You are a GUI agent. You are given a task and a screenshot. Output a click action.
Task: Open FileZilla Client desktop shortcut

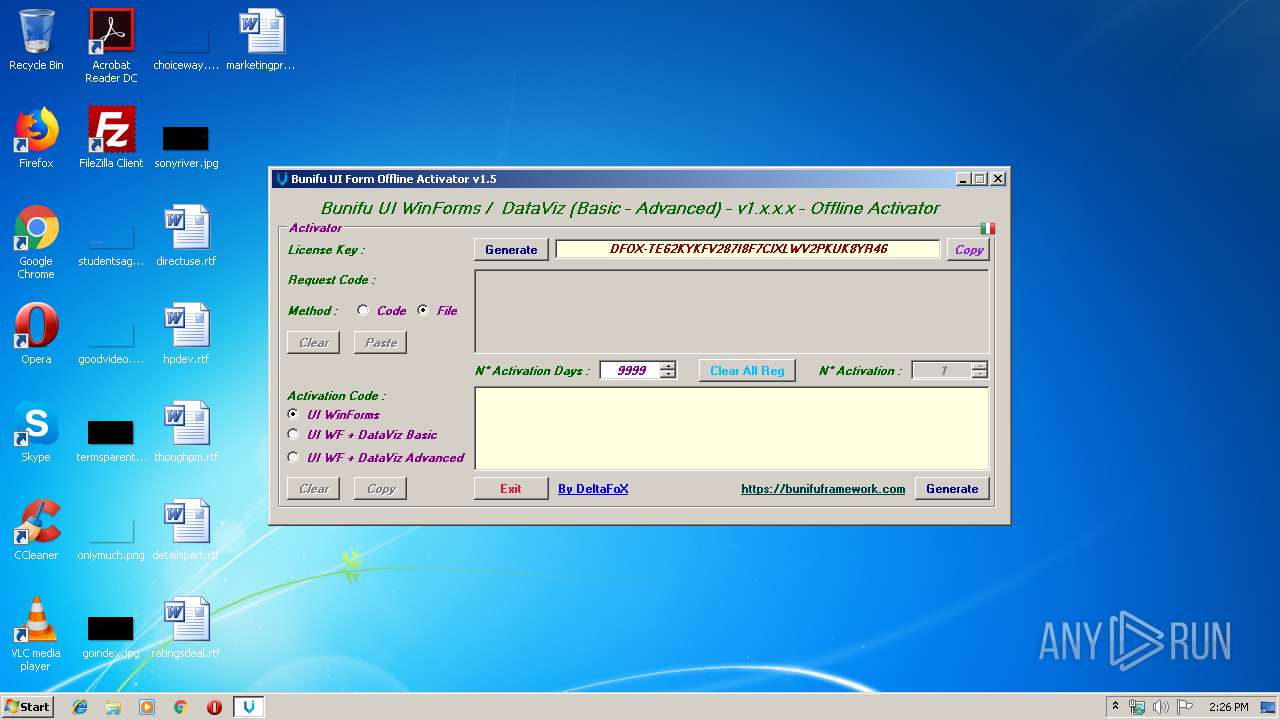click(x=111, y=138)
